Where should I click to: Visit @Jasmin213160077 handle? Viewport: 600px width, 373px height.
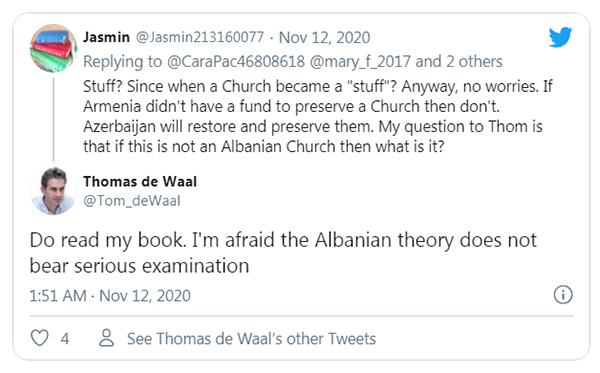click(x=200, y=37)
